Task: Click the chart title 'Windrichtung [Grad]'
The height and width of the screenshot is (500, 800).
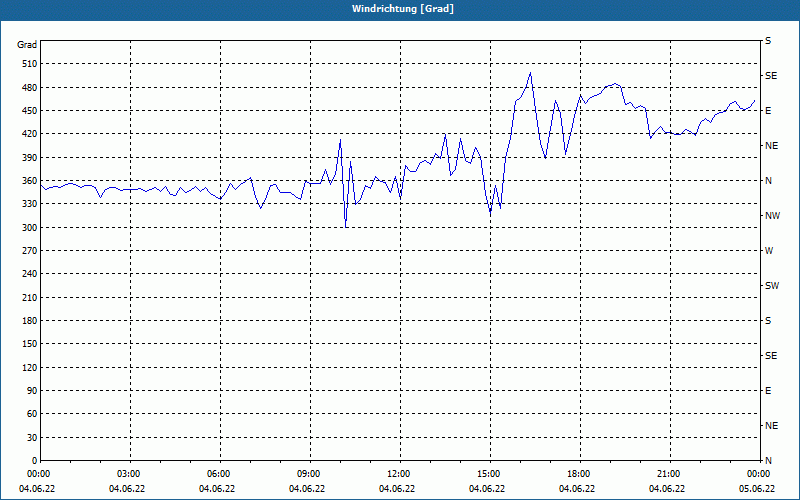Action: point(403,9)
